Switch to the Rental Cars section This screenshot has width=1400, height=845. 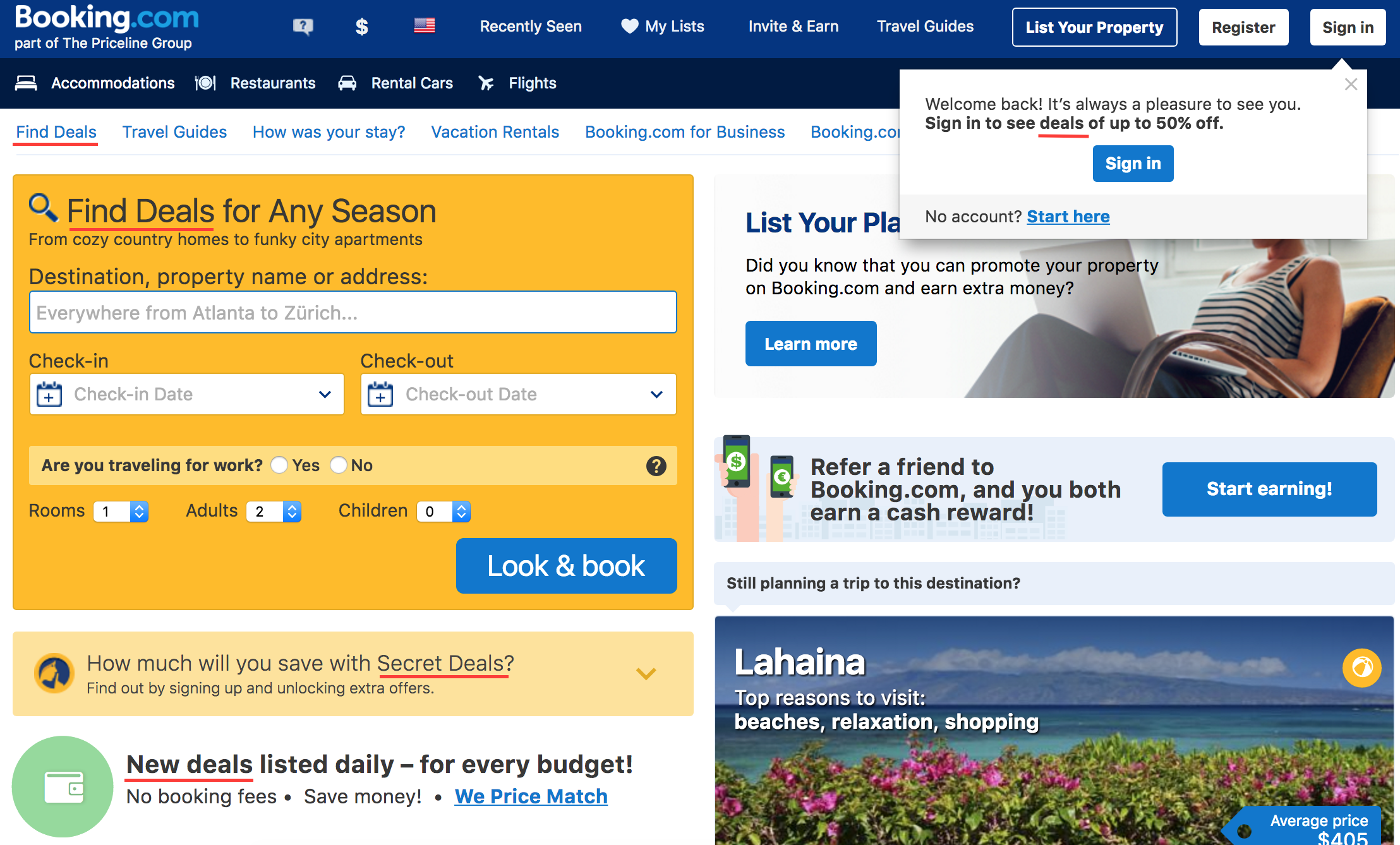(x=412, y=83)
